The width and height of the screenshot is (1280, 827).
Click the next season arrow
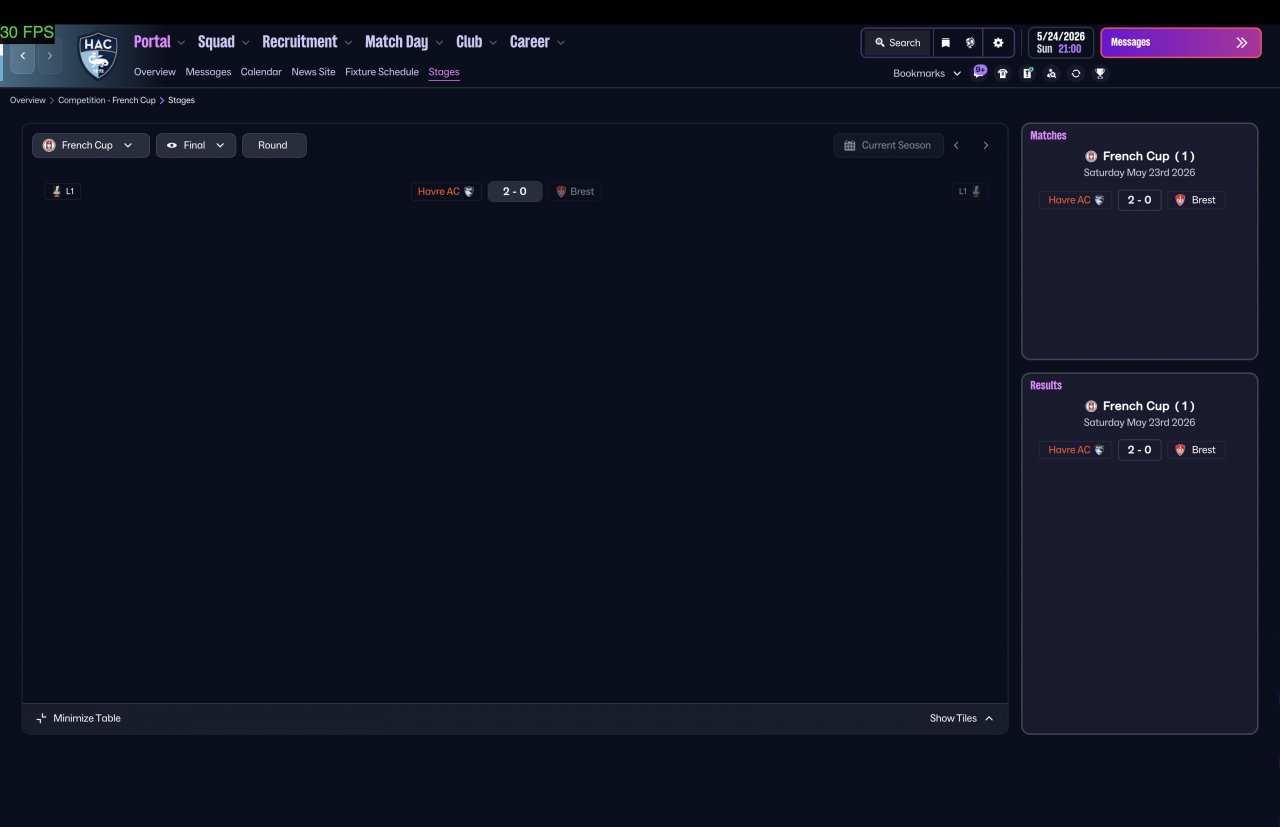click(x=986, y=145)
